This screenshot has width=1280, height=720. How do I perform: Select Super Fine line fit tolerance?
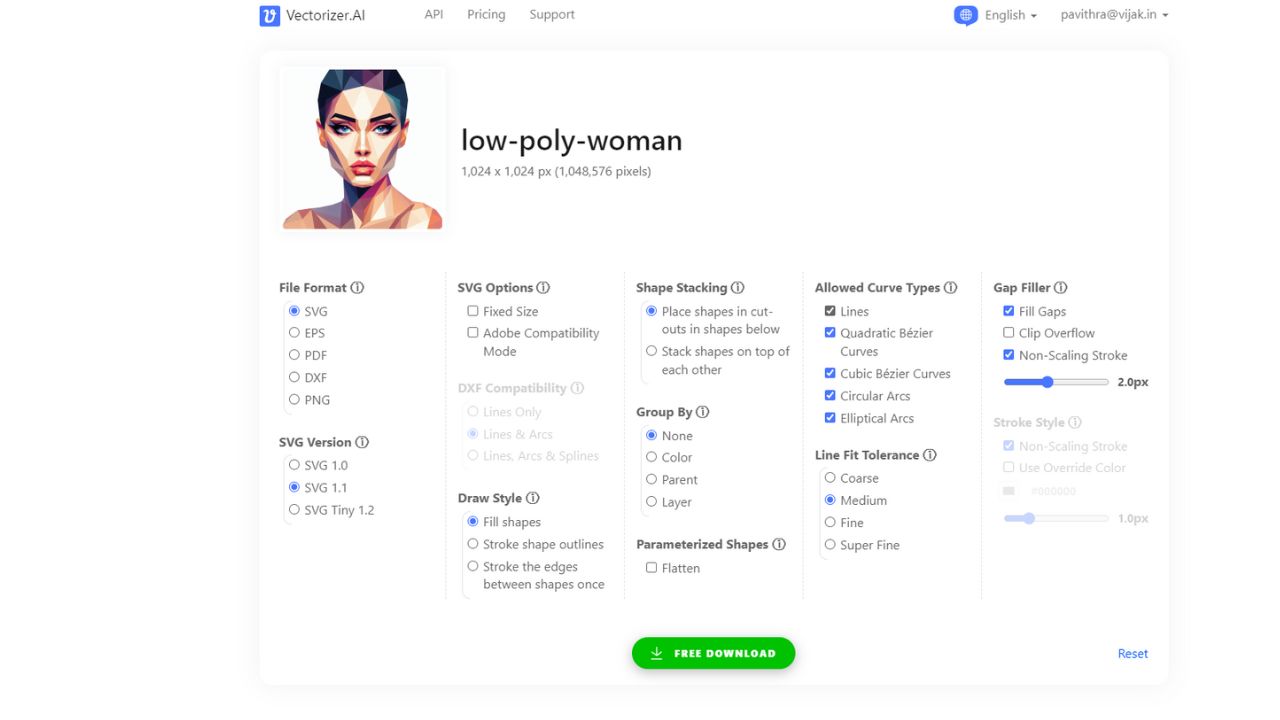click(830, 545)
